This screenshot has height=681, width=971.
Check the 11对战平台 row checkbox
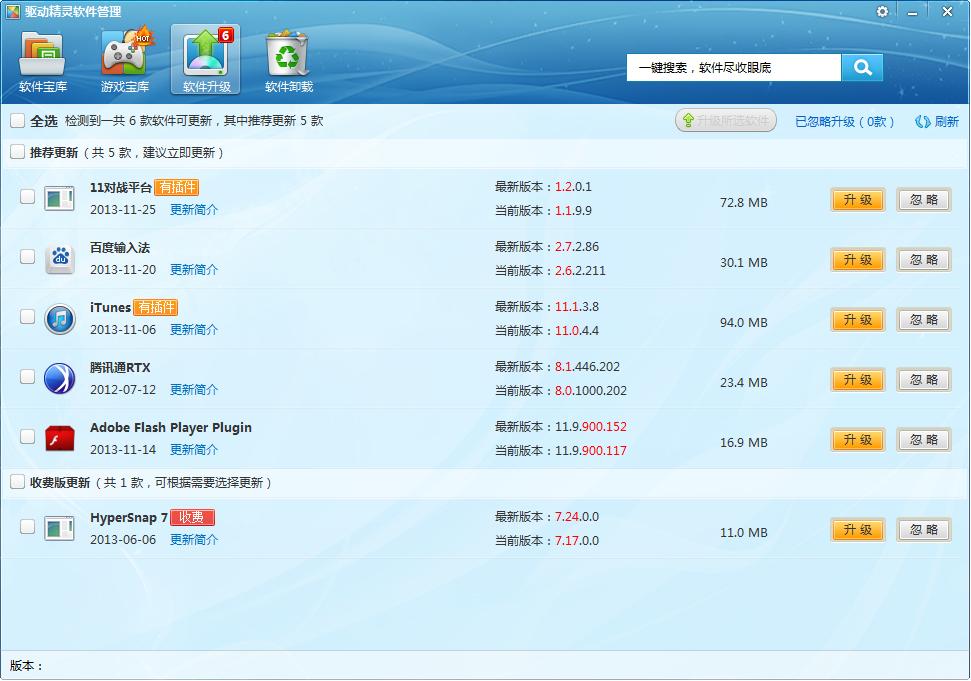pyautogui.click(x=28, y=198)
